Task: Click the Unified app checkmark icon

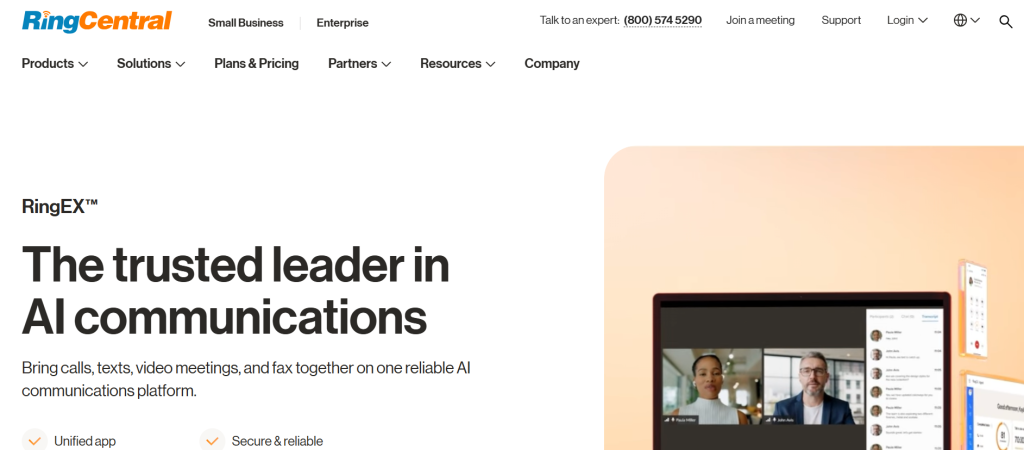Action: point(35,441)
